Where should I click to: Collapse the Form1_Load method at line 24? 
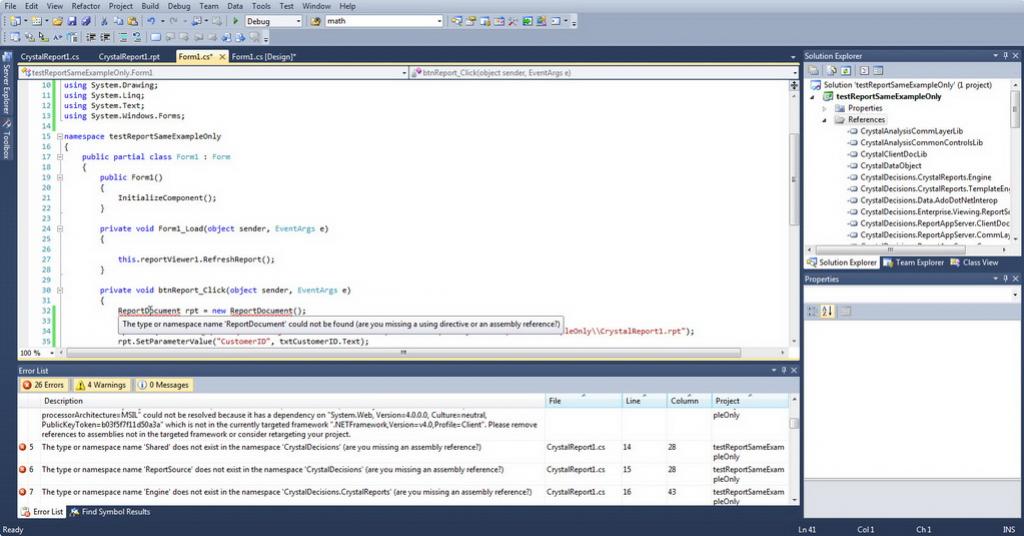pyautogui.click(x=59, y=229)
